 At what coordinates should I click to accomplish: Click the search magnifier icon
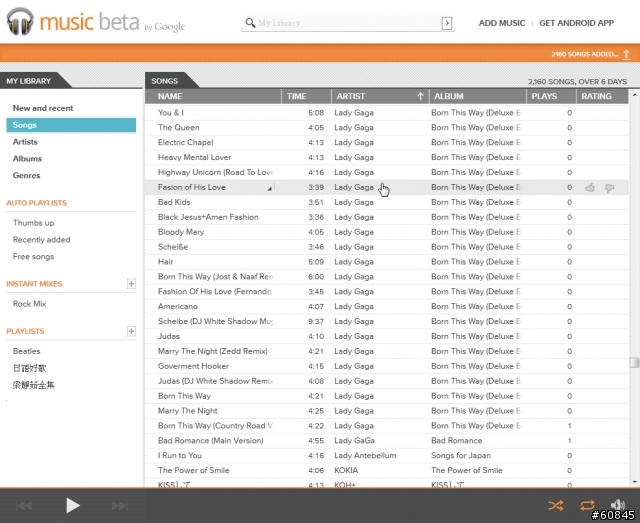(x=250, y=22)
